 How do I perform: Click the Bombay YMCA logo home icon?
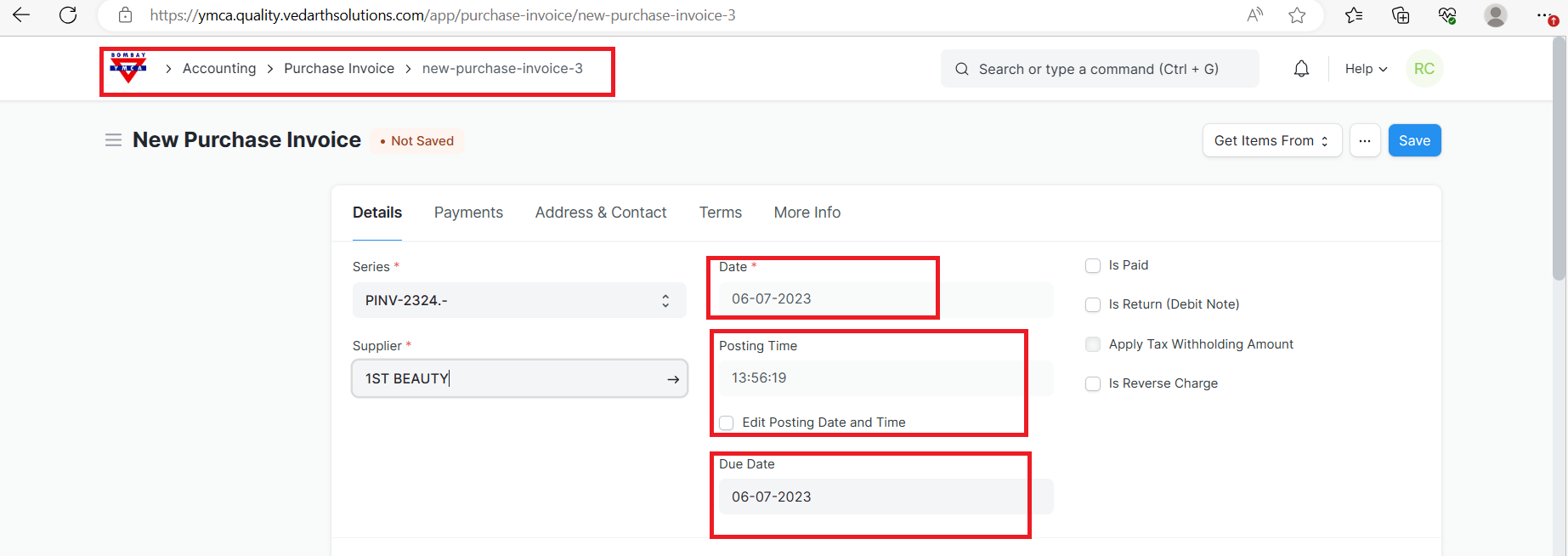click(128, 68)
